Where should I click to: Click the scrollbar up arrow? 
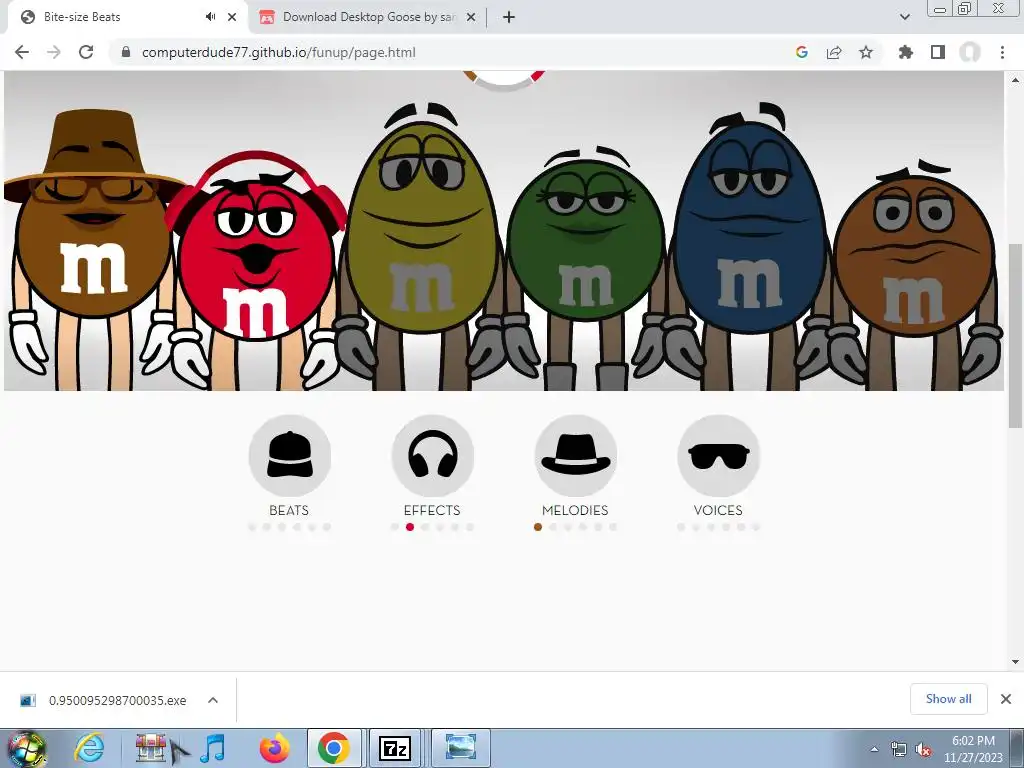1015,80
